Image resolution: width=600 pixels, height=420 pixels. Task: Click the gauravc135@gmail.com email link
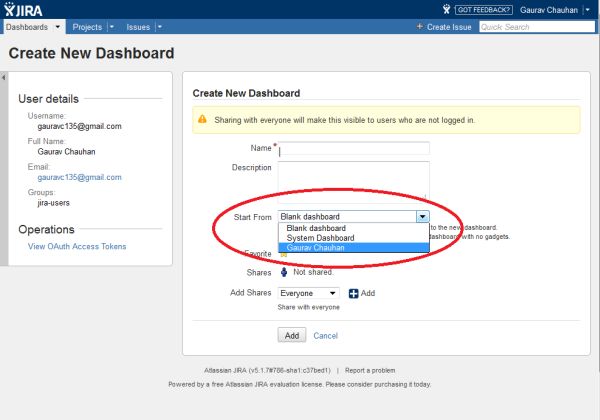tap(79, 177)
